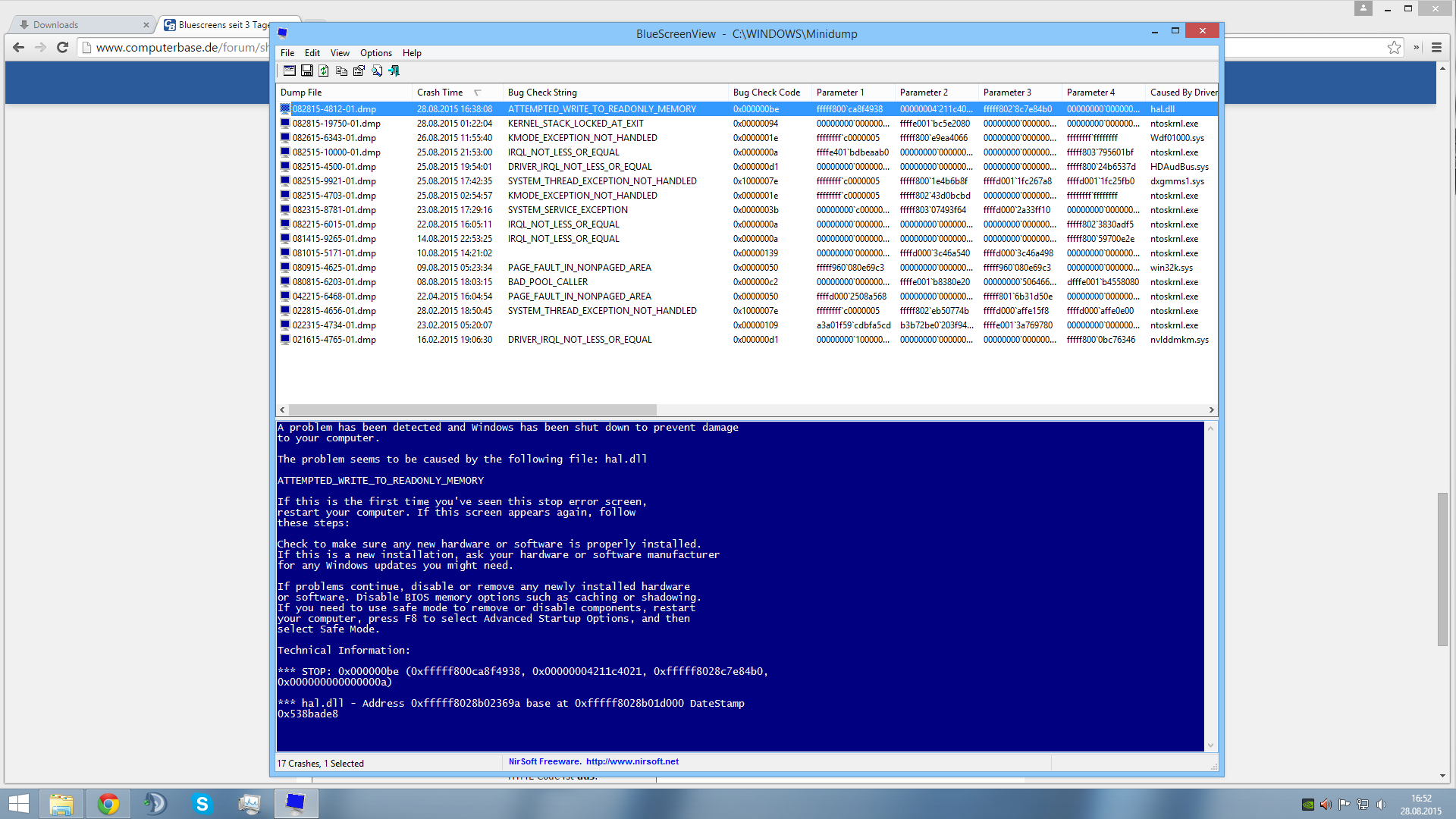Open the View menu

(340, 53)
